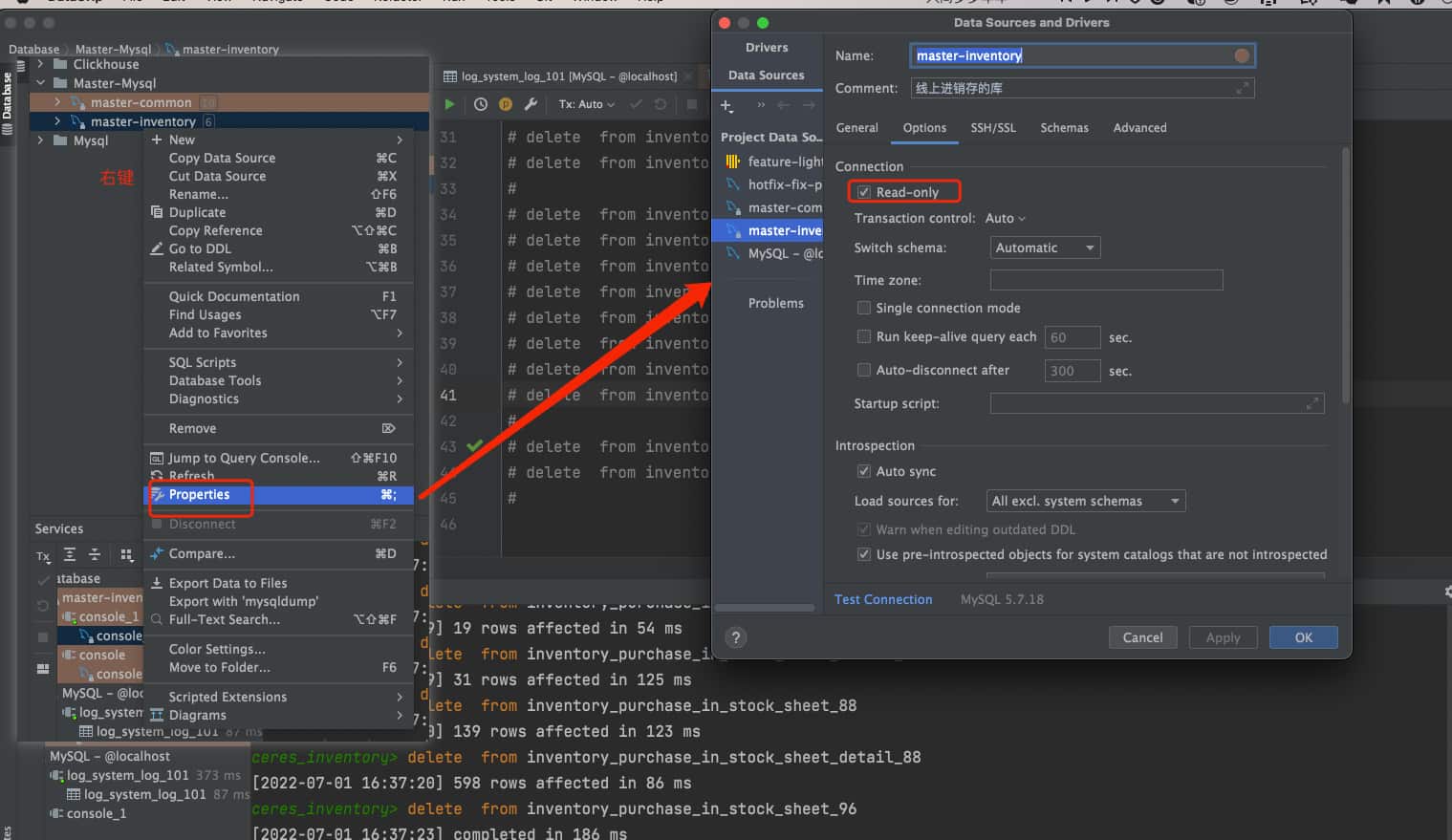Screen dimensions: 1452x840
Task: Switch to the SSH/SSL tab
Action: 993,128
